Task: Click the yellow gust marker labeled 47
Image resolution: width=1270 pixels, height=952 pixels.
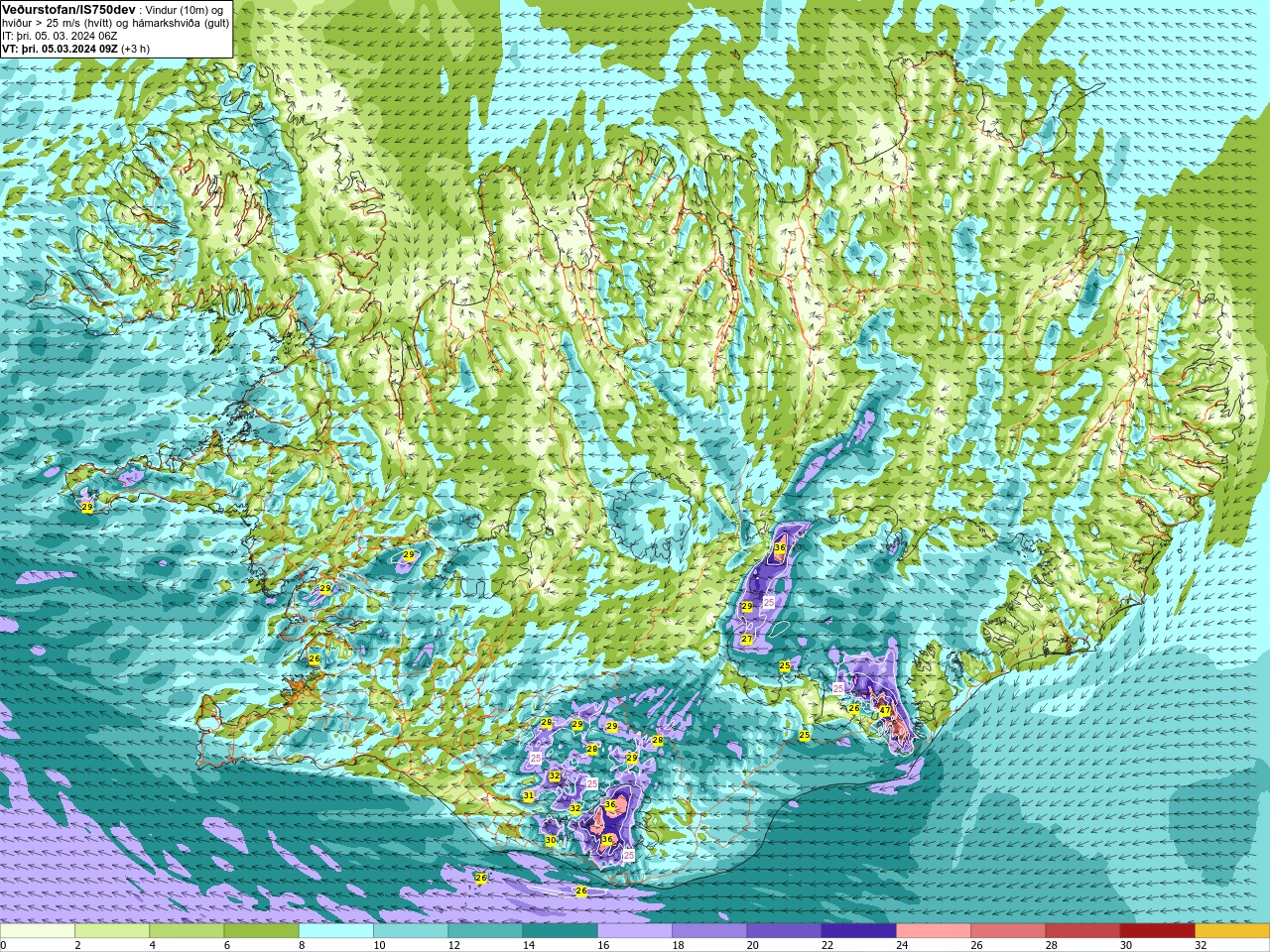Action: 885,710
